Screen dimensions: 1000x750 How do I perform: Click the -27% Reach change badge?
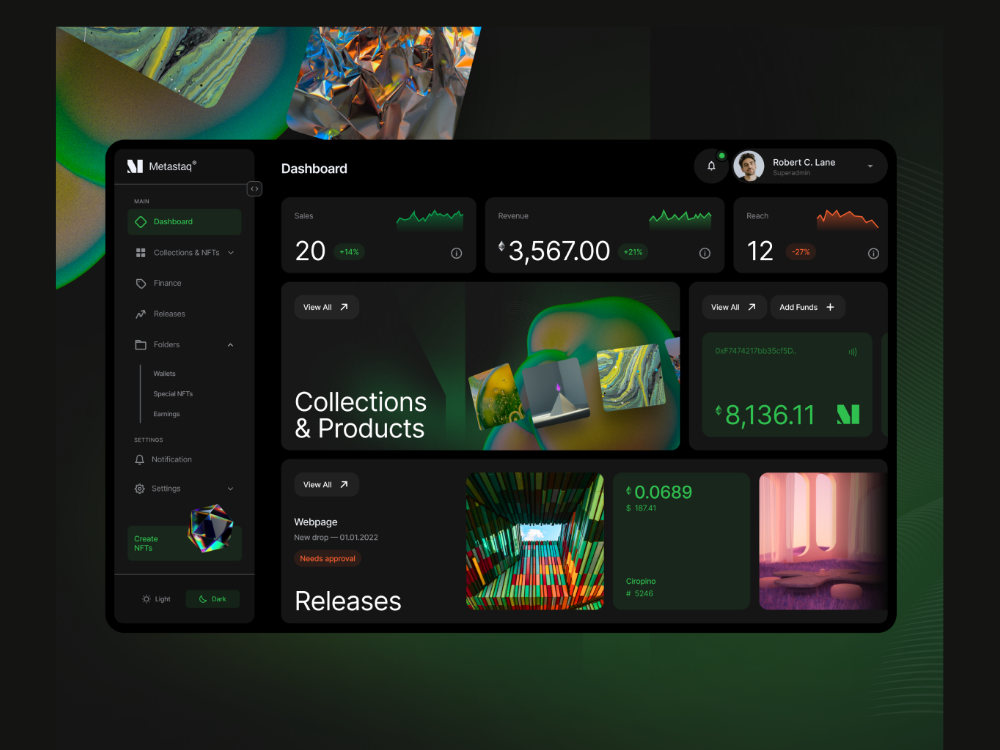pyautogui.click(x=800, y=253)
